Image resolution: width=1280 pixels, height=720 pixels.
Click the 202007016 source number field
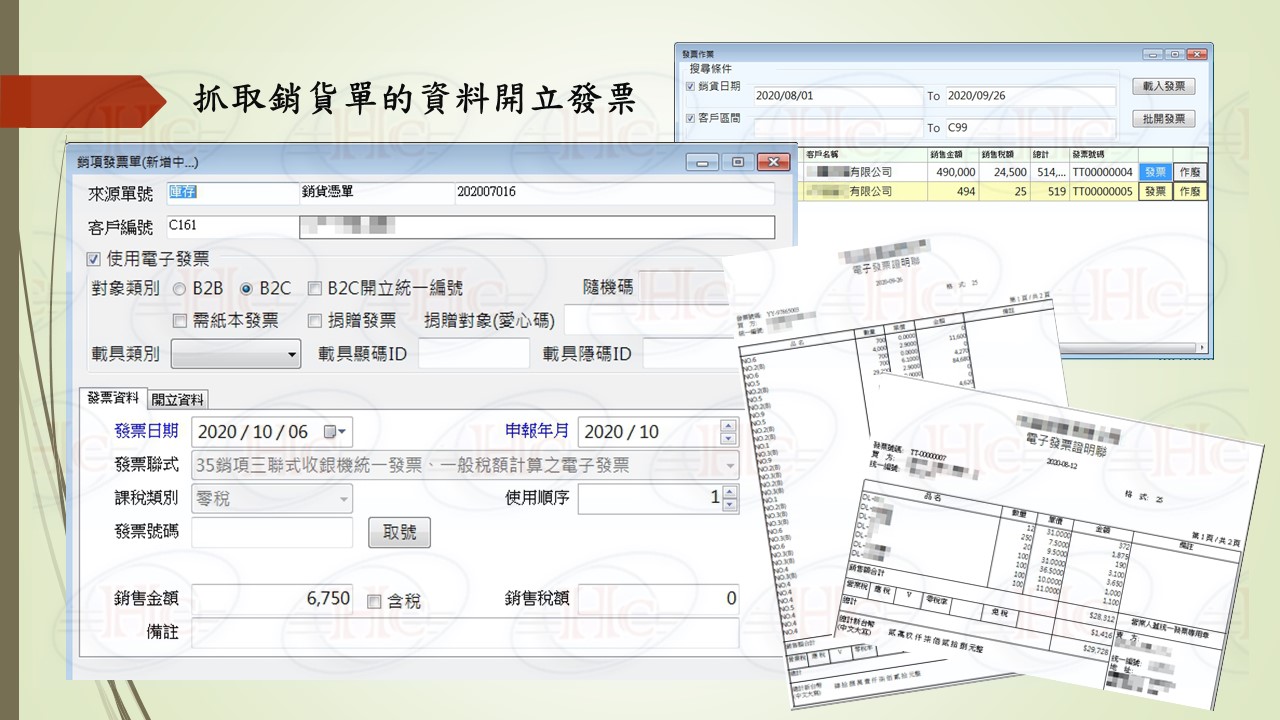point(614,192)
